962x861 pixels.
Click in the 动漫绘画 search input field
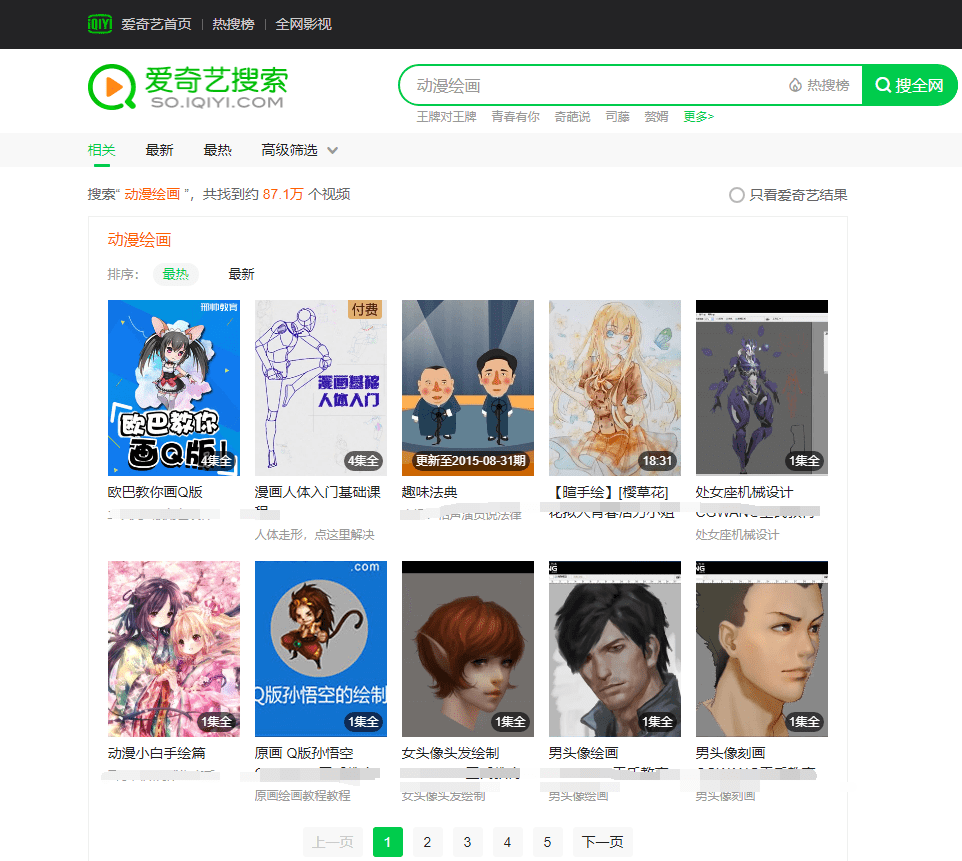(590, 86)
